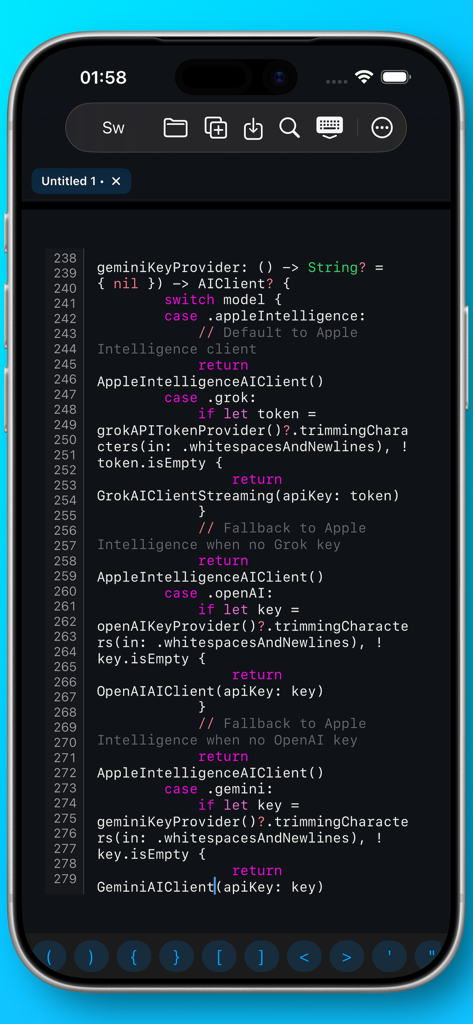This screenshot has width=473, height=1024.
Task: Insert a closing square bracket key
Action: click(261, 957)
